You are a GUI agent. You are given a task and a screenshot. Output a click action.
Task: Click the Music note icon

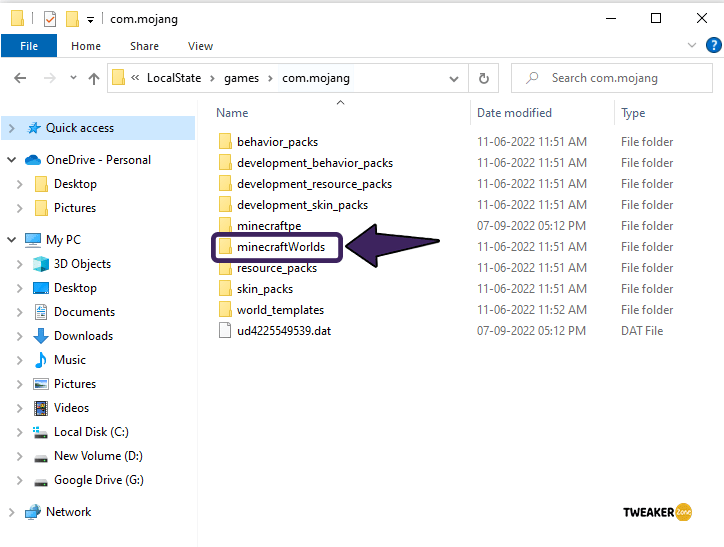coord(41,360)
